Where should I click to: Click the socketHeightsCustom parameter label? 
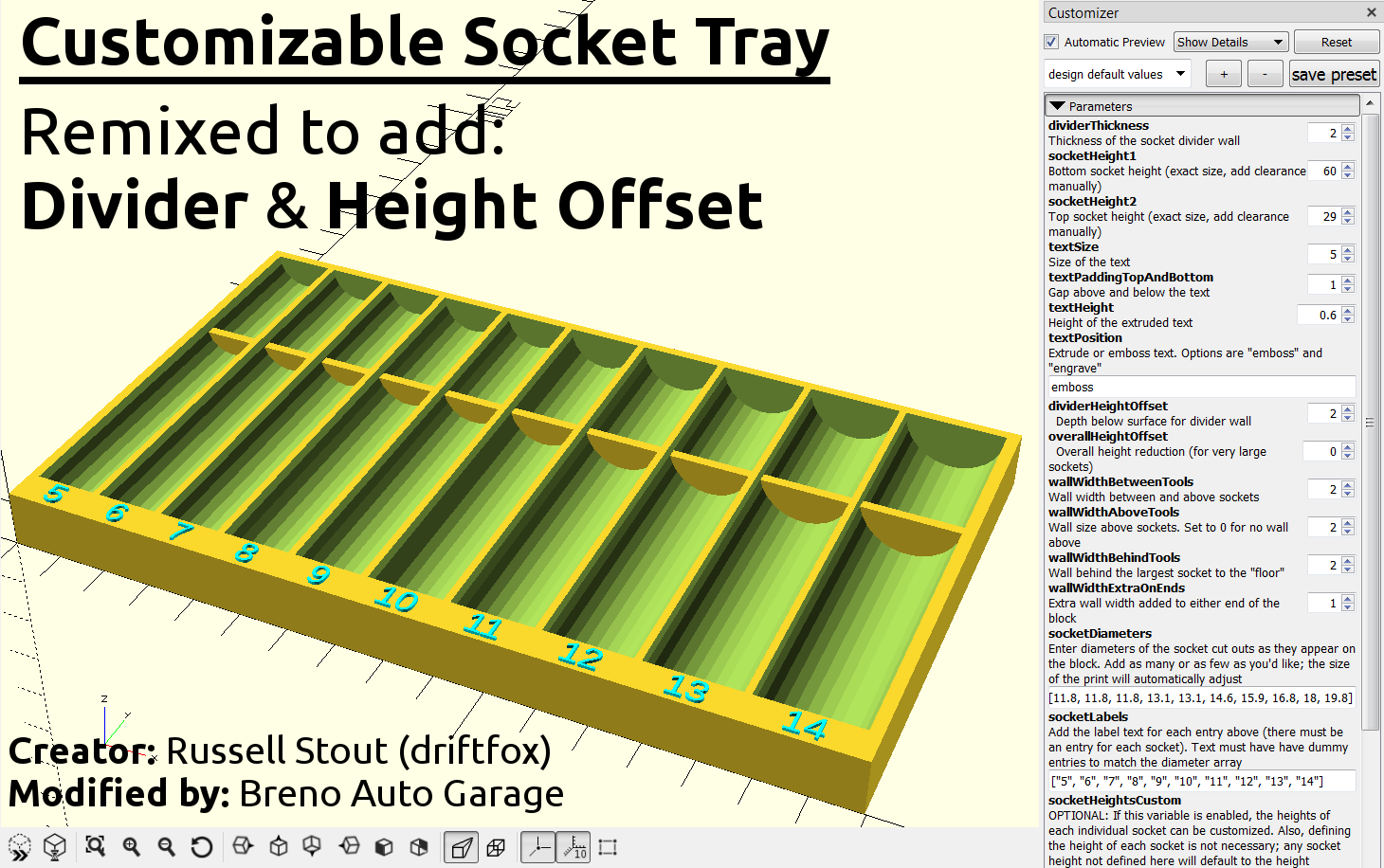coord(1115,800)
